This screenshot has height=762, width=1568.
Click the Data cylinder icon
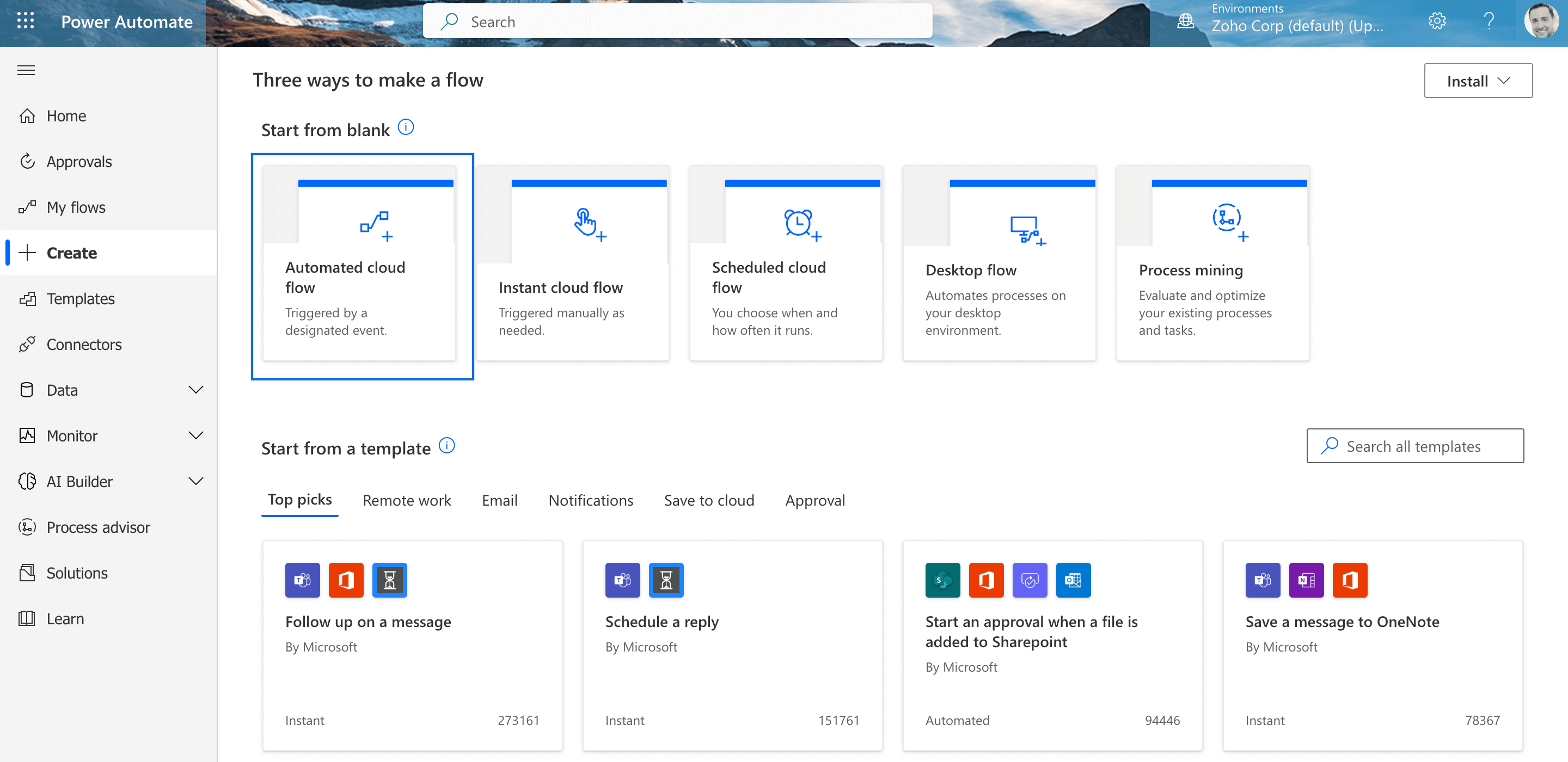(27, 390)
